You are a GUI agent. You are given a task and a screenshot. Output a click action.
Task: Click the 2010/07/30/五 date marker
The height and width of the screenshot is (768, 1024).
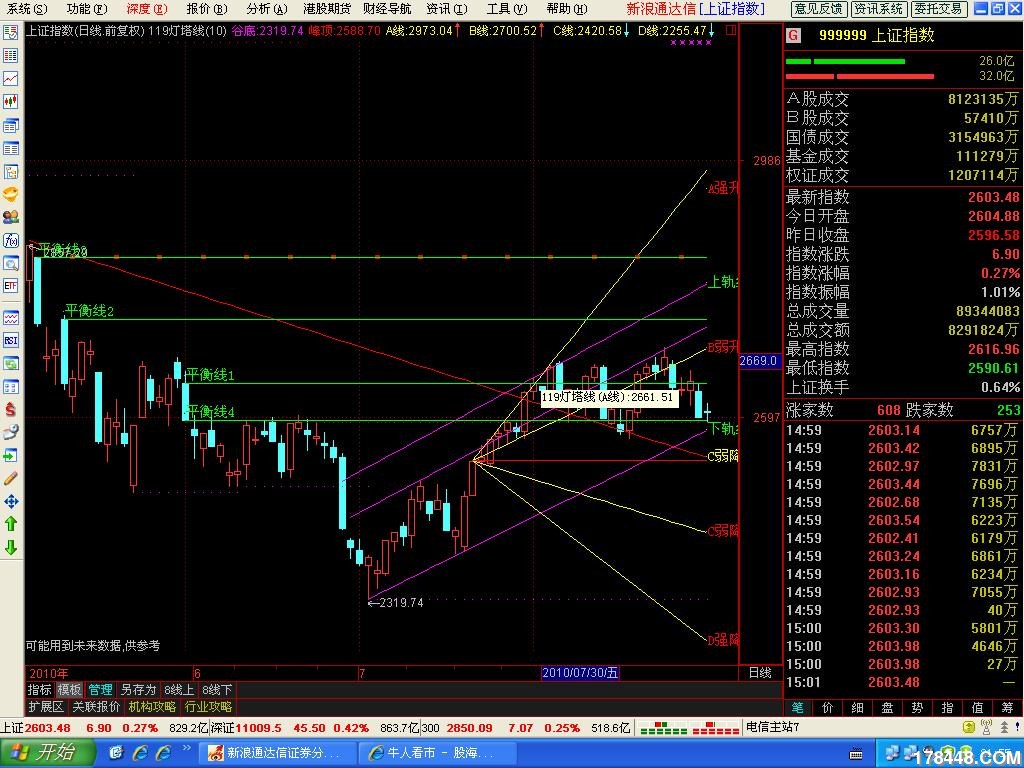[580, 673]
